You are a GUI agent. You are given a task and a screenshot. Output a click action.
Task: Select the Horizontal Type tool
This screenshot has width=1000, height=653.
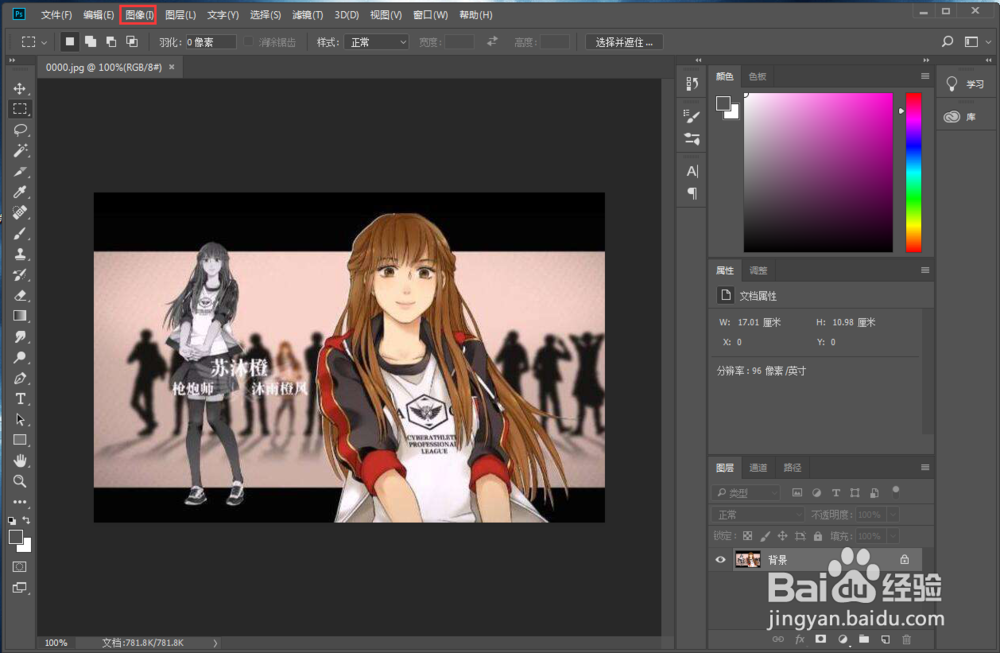(x=20, y=399)
